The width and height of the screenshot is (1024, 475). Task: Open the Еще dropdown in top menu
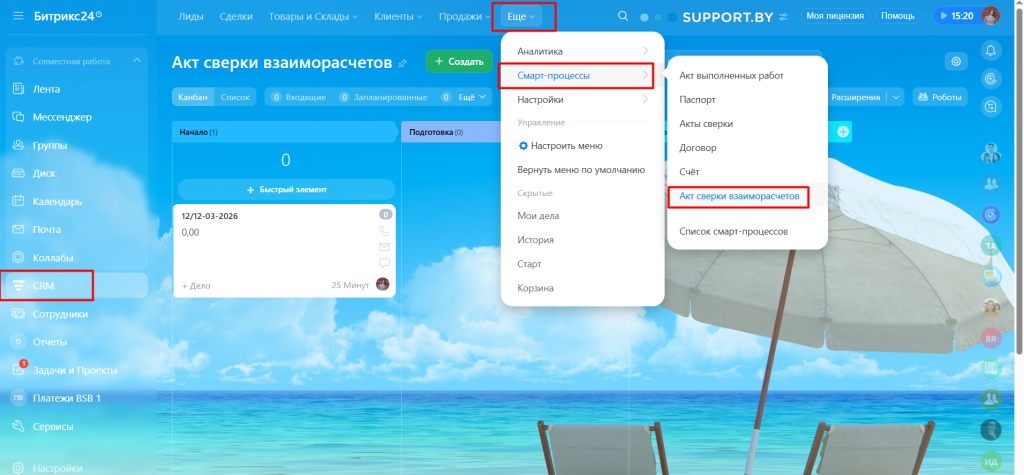[x=521, y=16]
